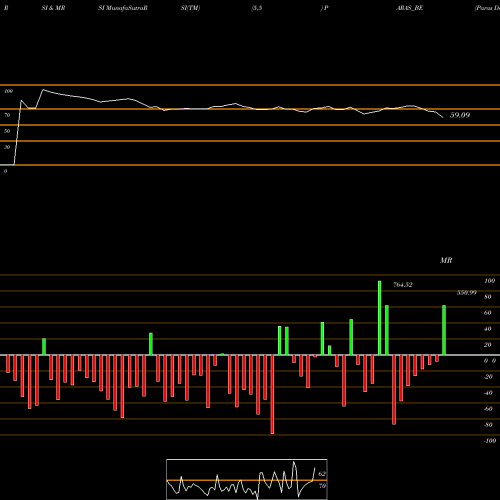Click the last green bar below the 550.99 label
This screenshot has height=500, width=500.
444,330
